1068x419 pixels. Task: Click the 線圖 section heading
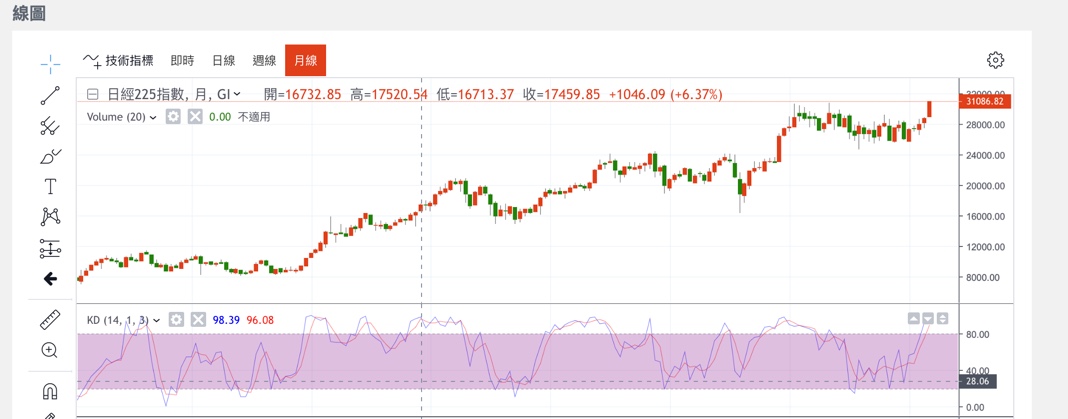(x=29, y=13)
